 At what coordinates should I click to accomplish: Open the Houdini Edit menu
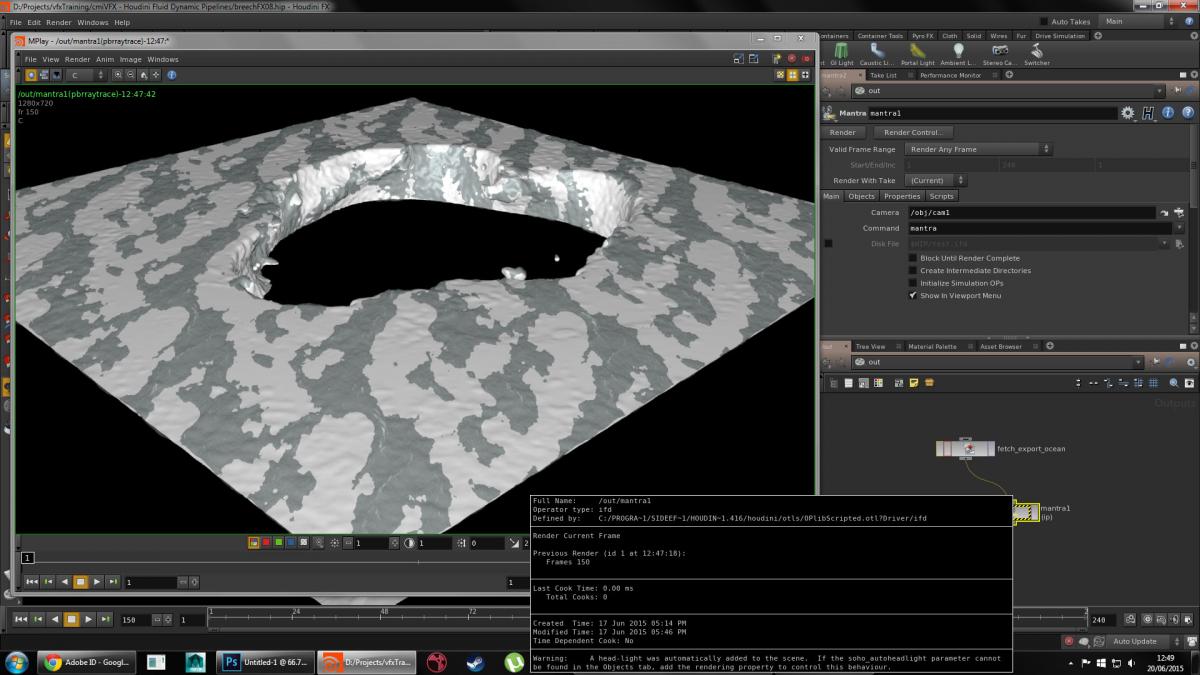point(34,22)
